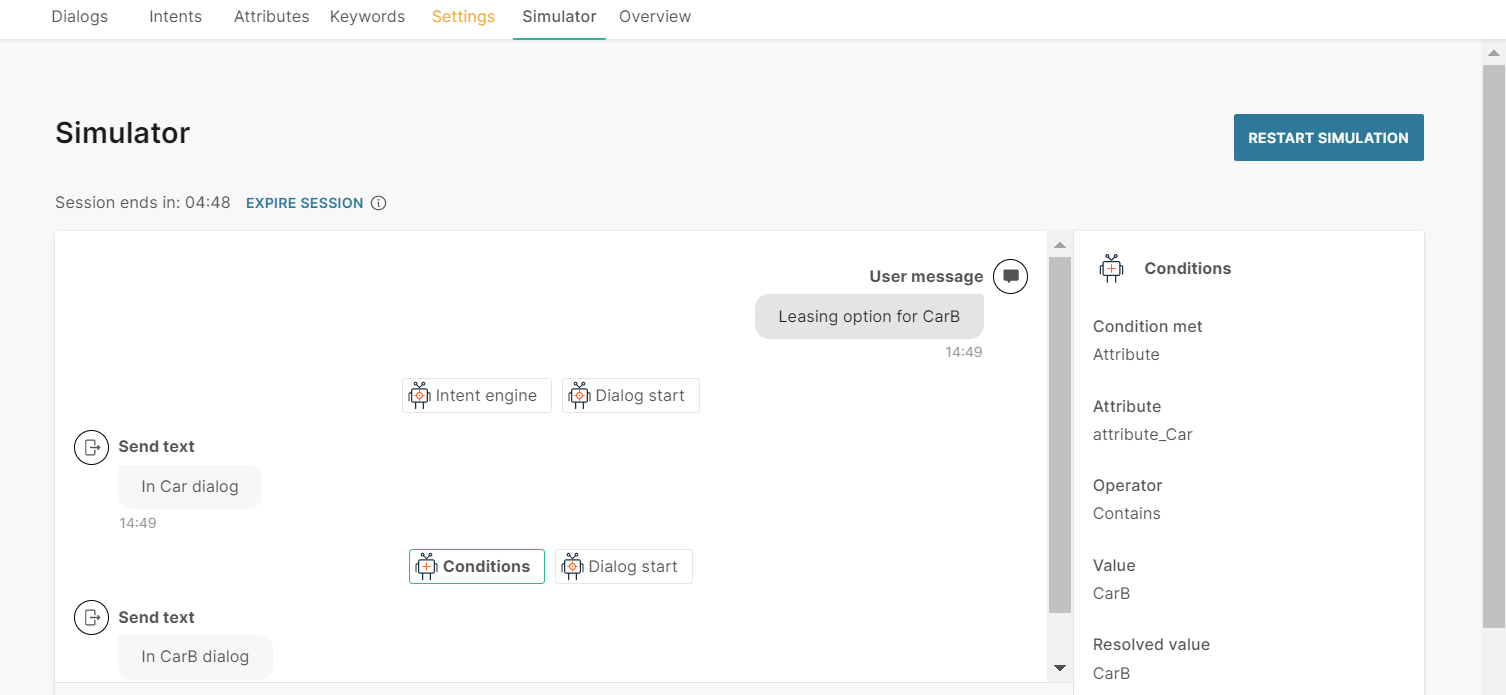Select the 'Leasing option for CarB' message bubble
This screenshot has height=695, width=1506.
(868, 317)
